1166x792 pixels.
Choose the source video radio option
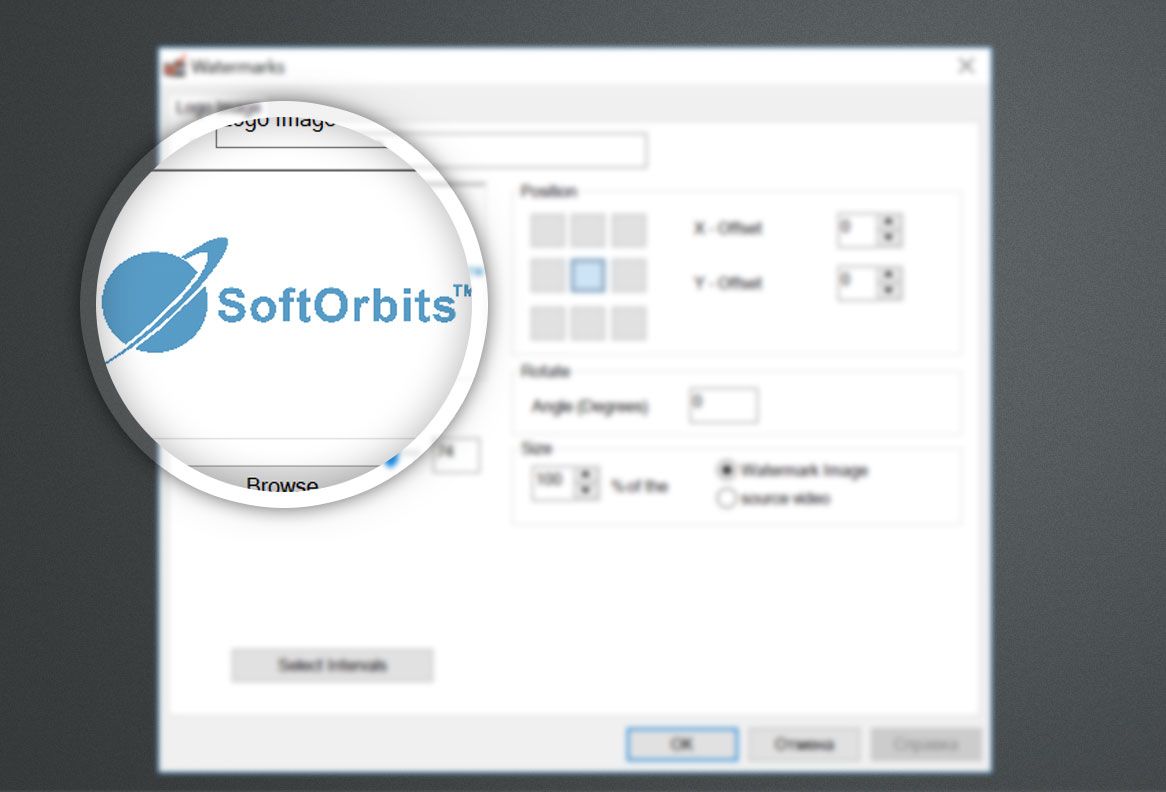pyautogui.click(x=727, y=498)
